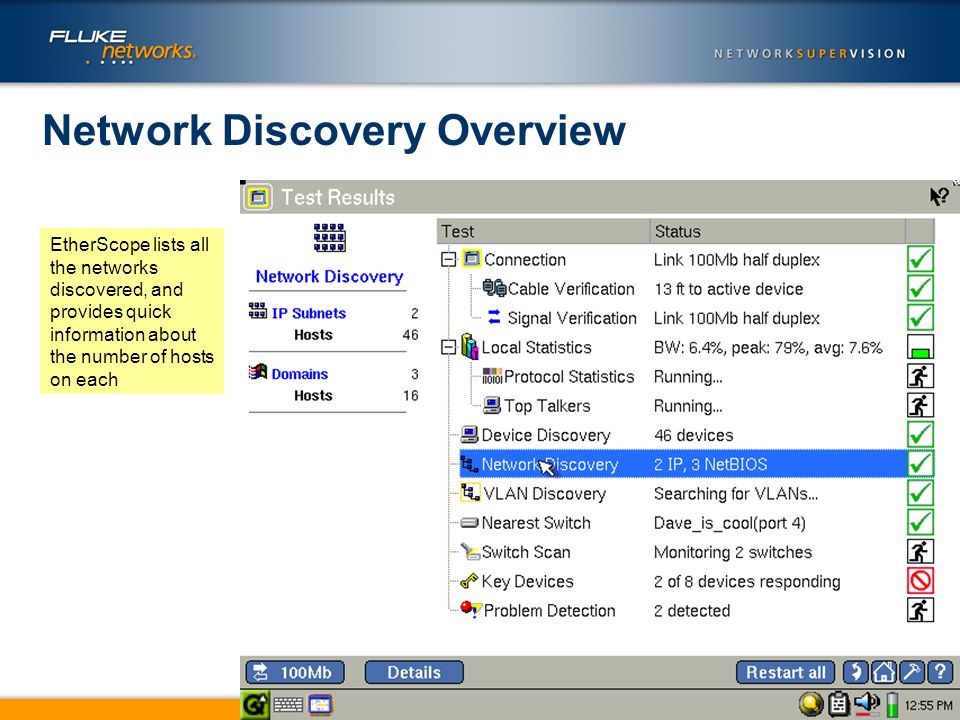Image resolution: width=960 pixels, height=720 pixels.
Task: Click the Key Devices key icon
Action: [469, 580]
